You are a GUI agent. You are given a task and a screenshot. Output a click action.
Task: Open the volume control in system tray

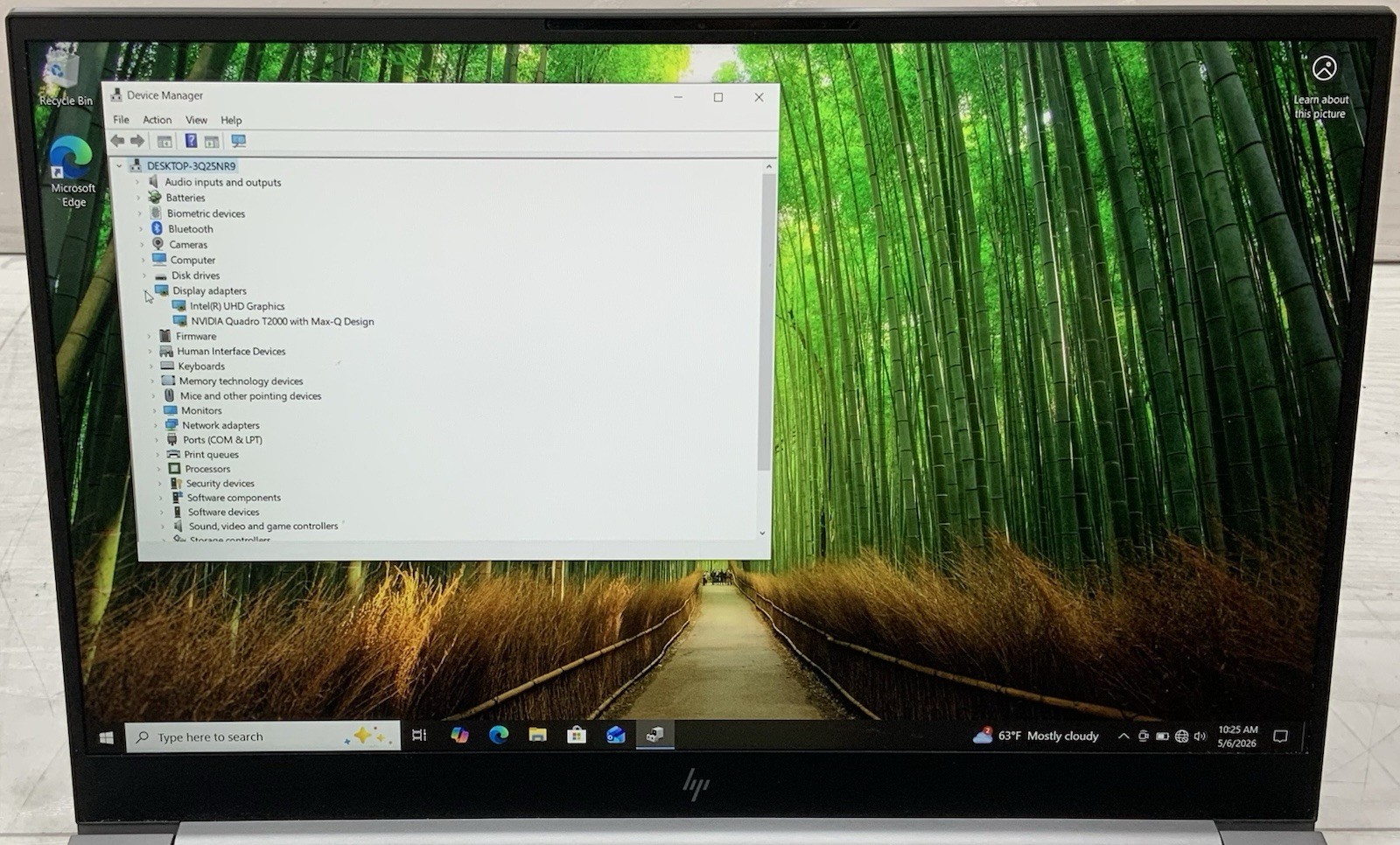click(1200, 737)
